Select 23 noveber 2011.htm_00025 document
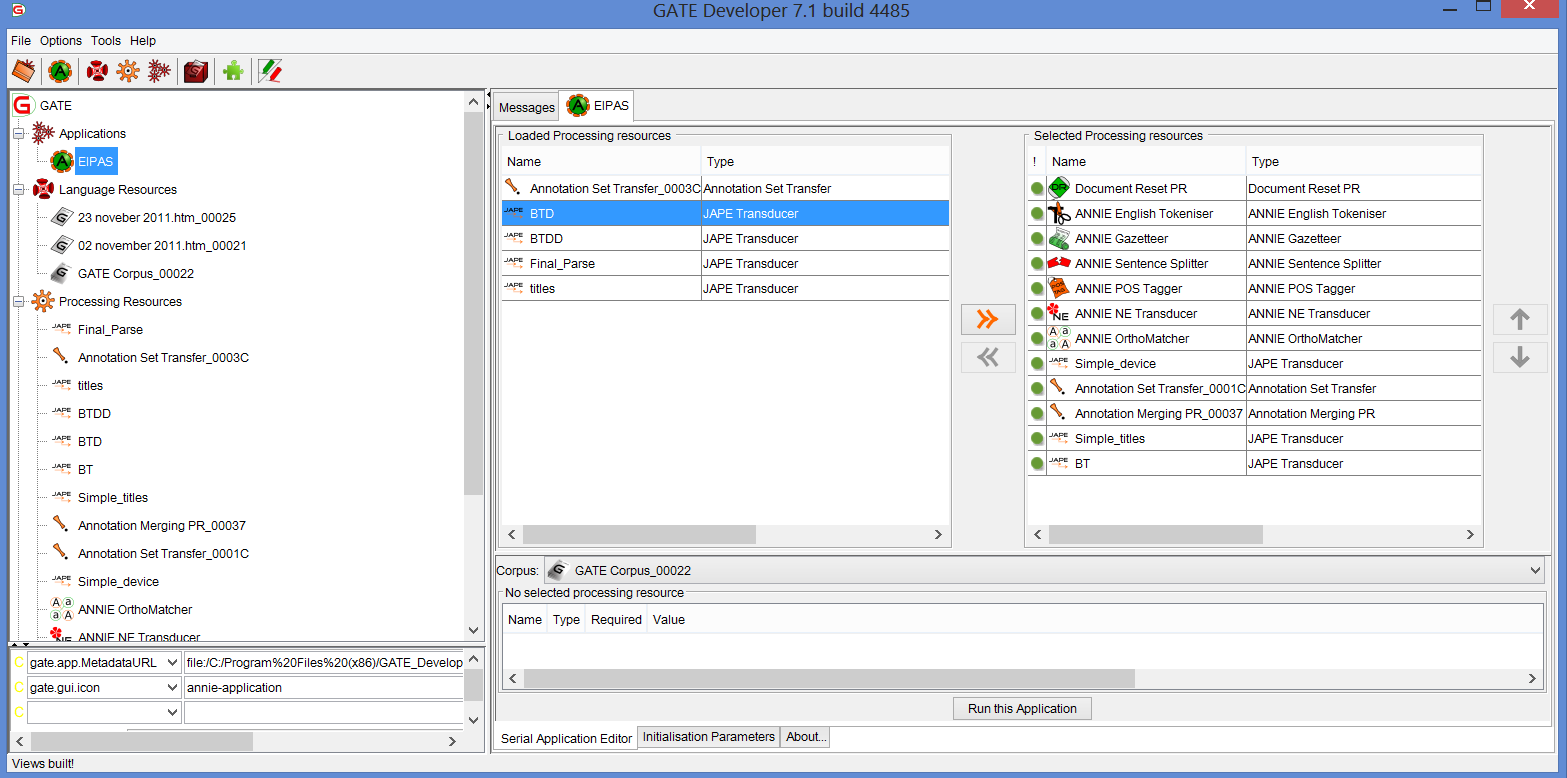The height and width of the screenshot is (778, 1567). [x=156, y=217]
